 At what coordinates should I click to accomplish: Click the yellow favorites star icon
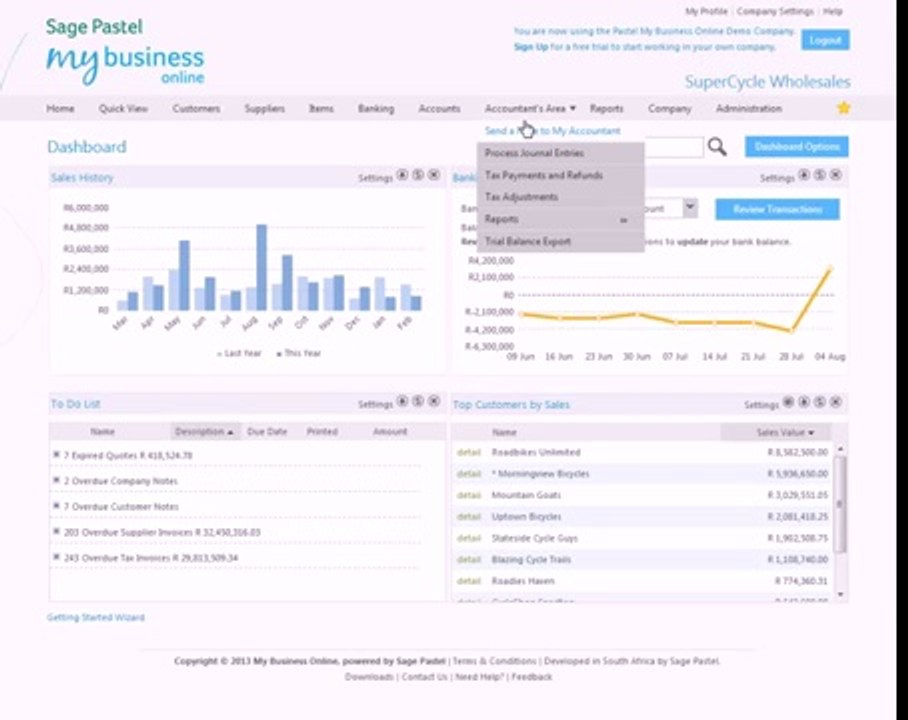844,108
